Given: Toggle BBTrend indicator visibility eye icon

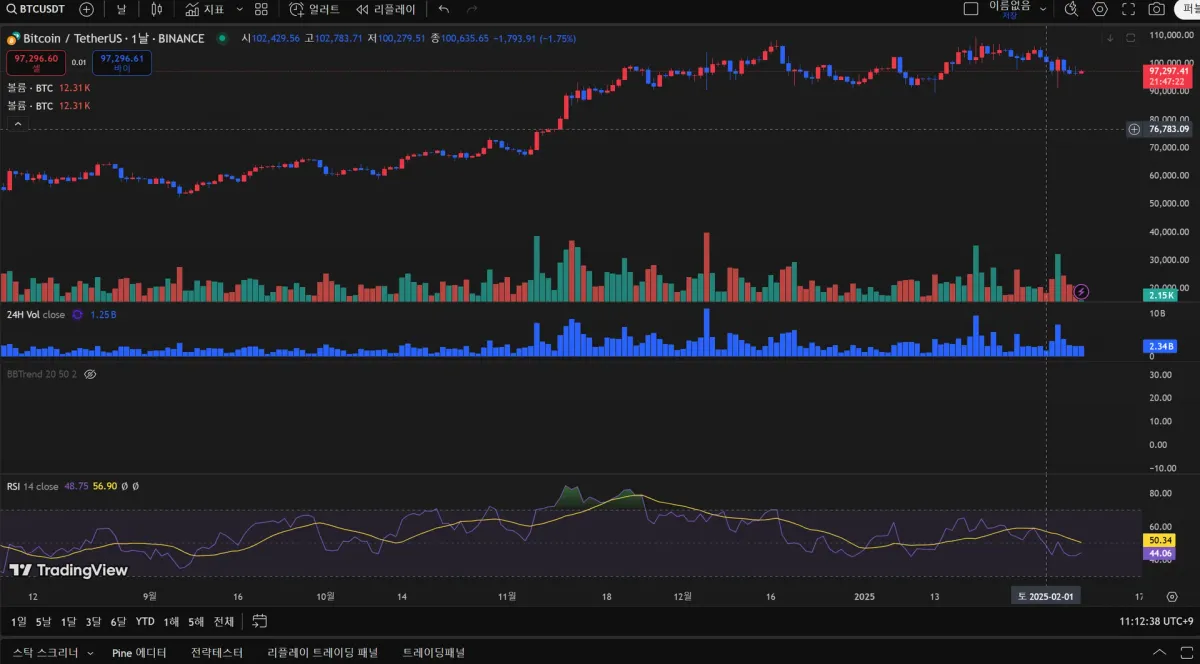Looking at the screenshot, I should point(90,374).
